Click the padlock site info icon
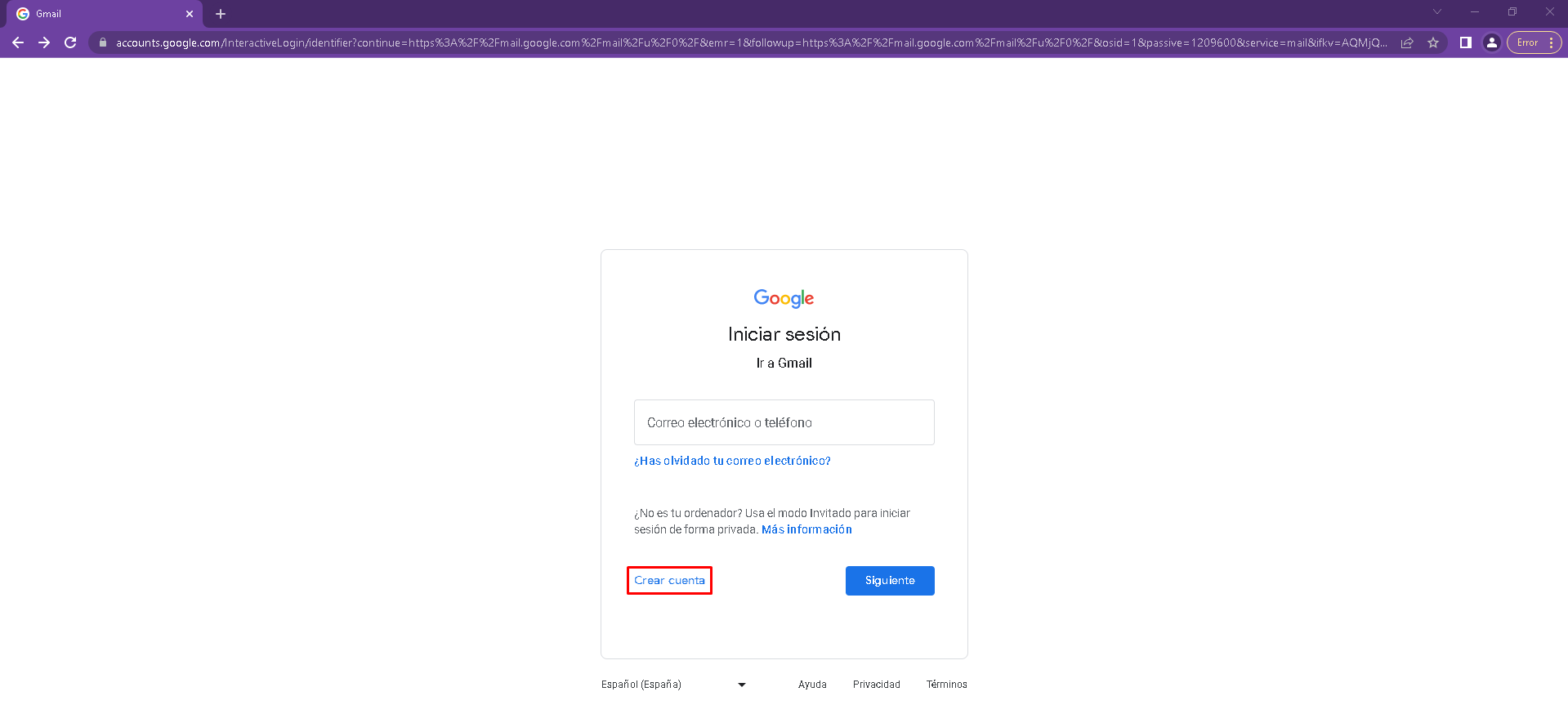The image size is (1568, 705). (103, 42)
